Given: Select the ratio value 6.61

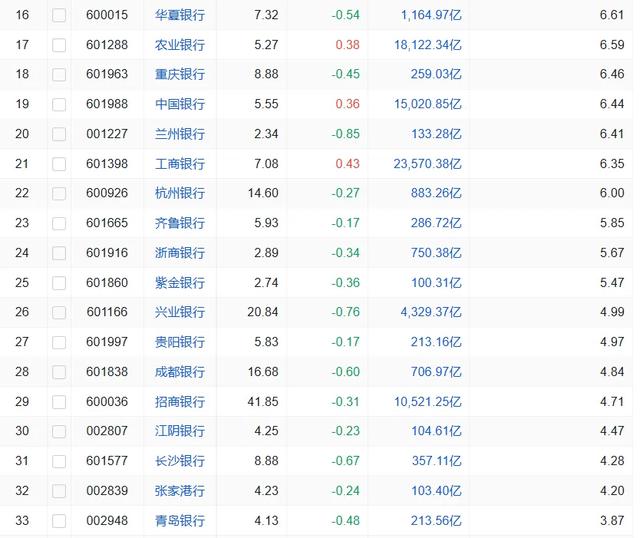Looking at the screenshot, I should (612, 15).
